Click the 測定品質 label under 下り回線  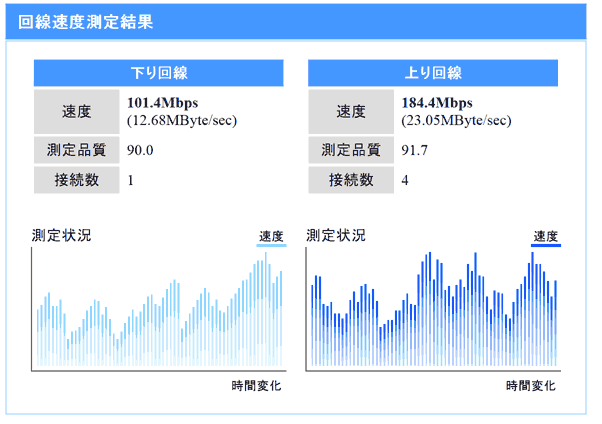tap(76, 150)
